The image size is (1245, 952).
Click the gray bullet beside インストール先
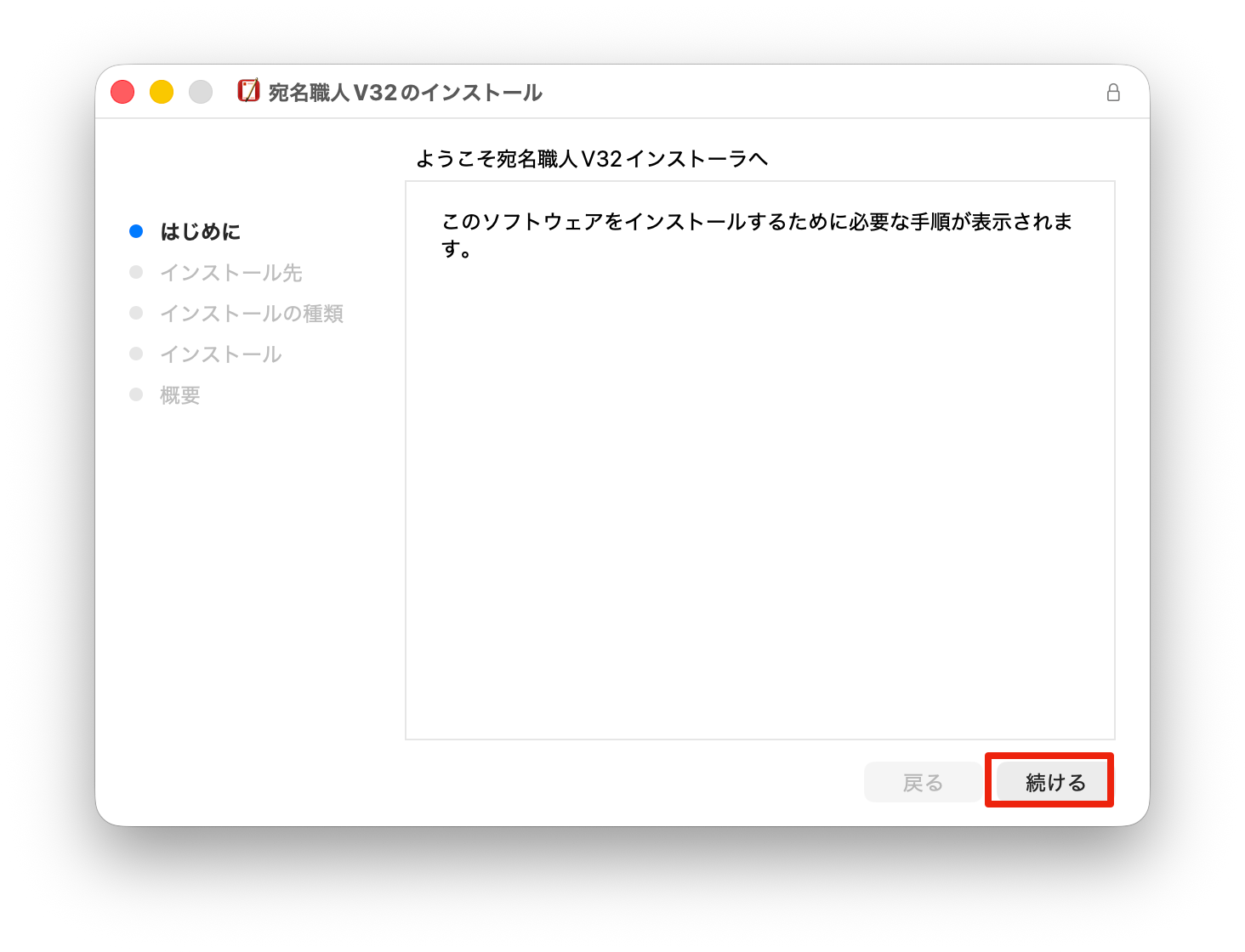click(x=136, y=272)
